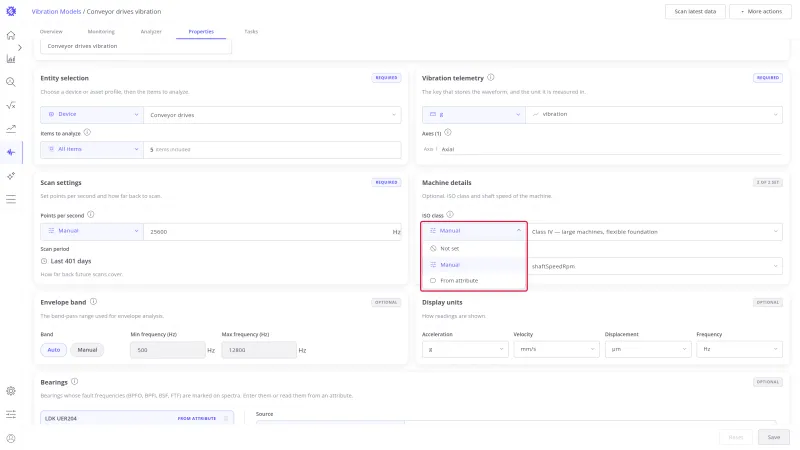Open the bar chart sidebar icon
This screenshot has width=800, height=450.
[x=11, y=59]
